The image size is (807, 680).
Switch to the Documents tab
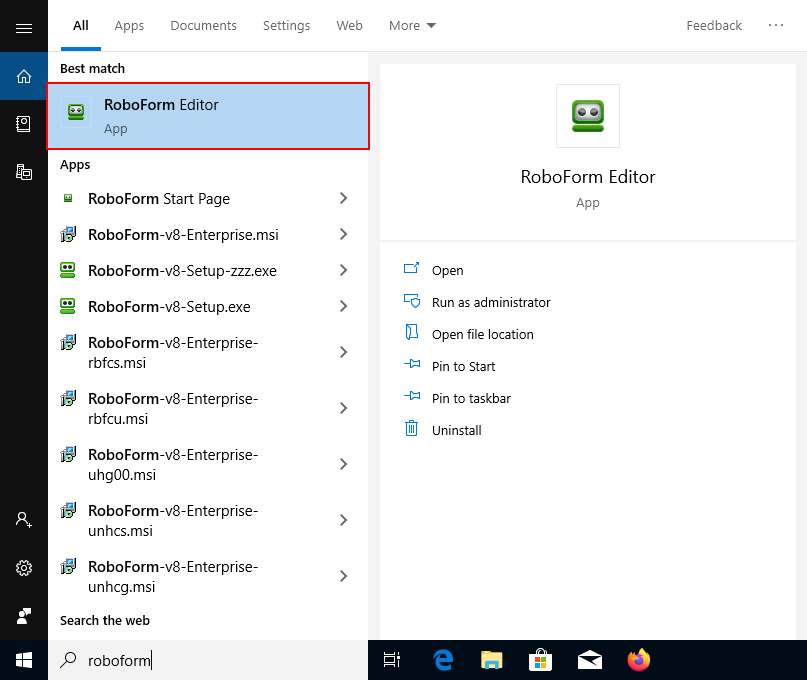203,25
